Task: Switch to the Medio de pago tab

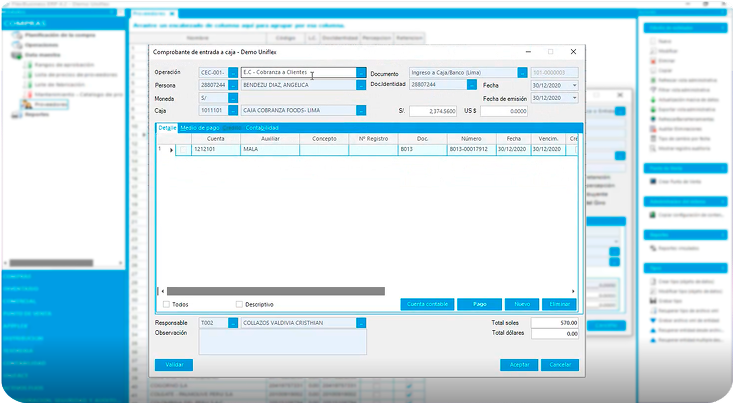Action: tap(199, 128)
